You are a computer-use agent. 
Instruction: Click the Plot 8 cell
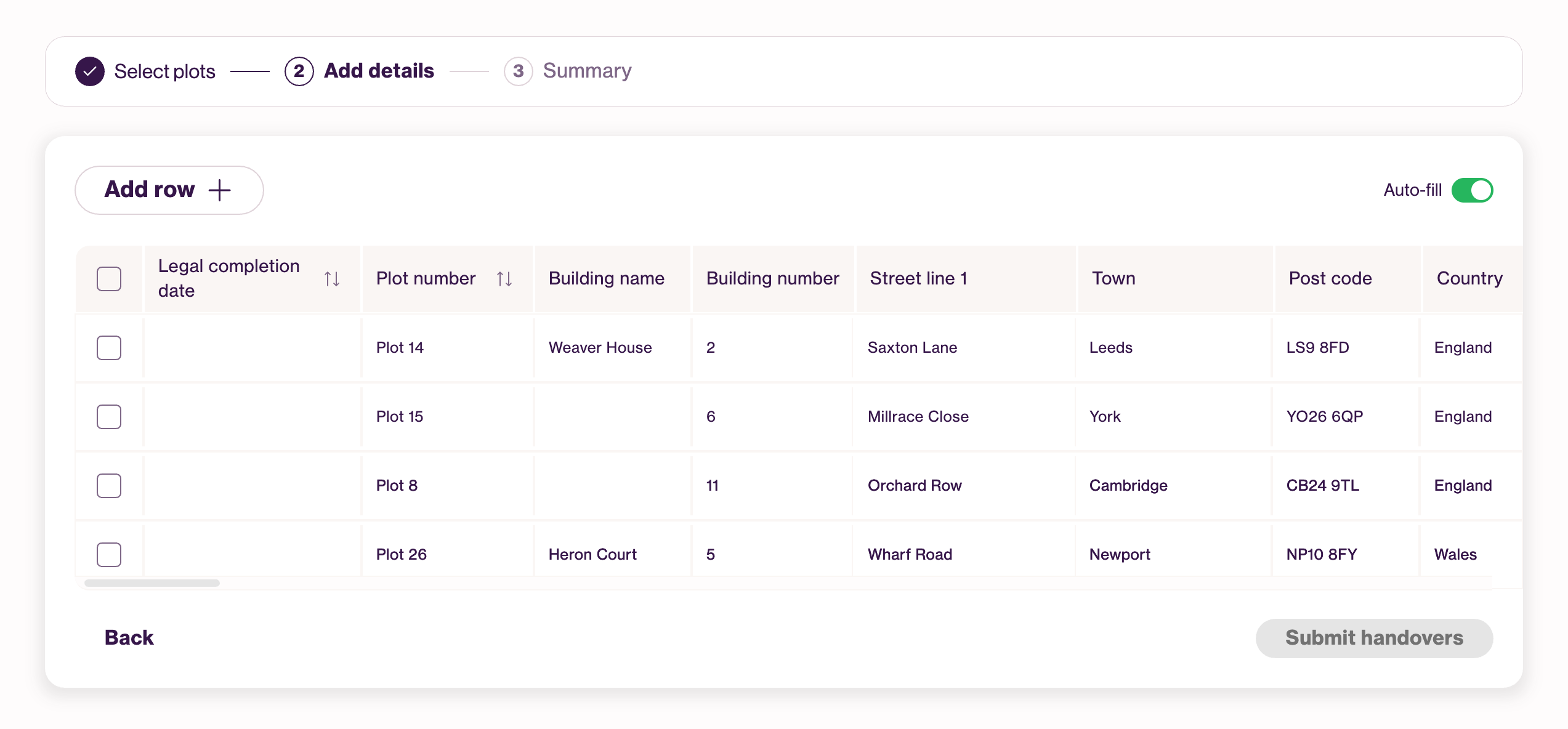[447, 486]
